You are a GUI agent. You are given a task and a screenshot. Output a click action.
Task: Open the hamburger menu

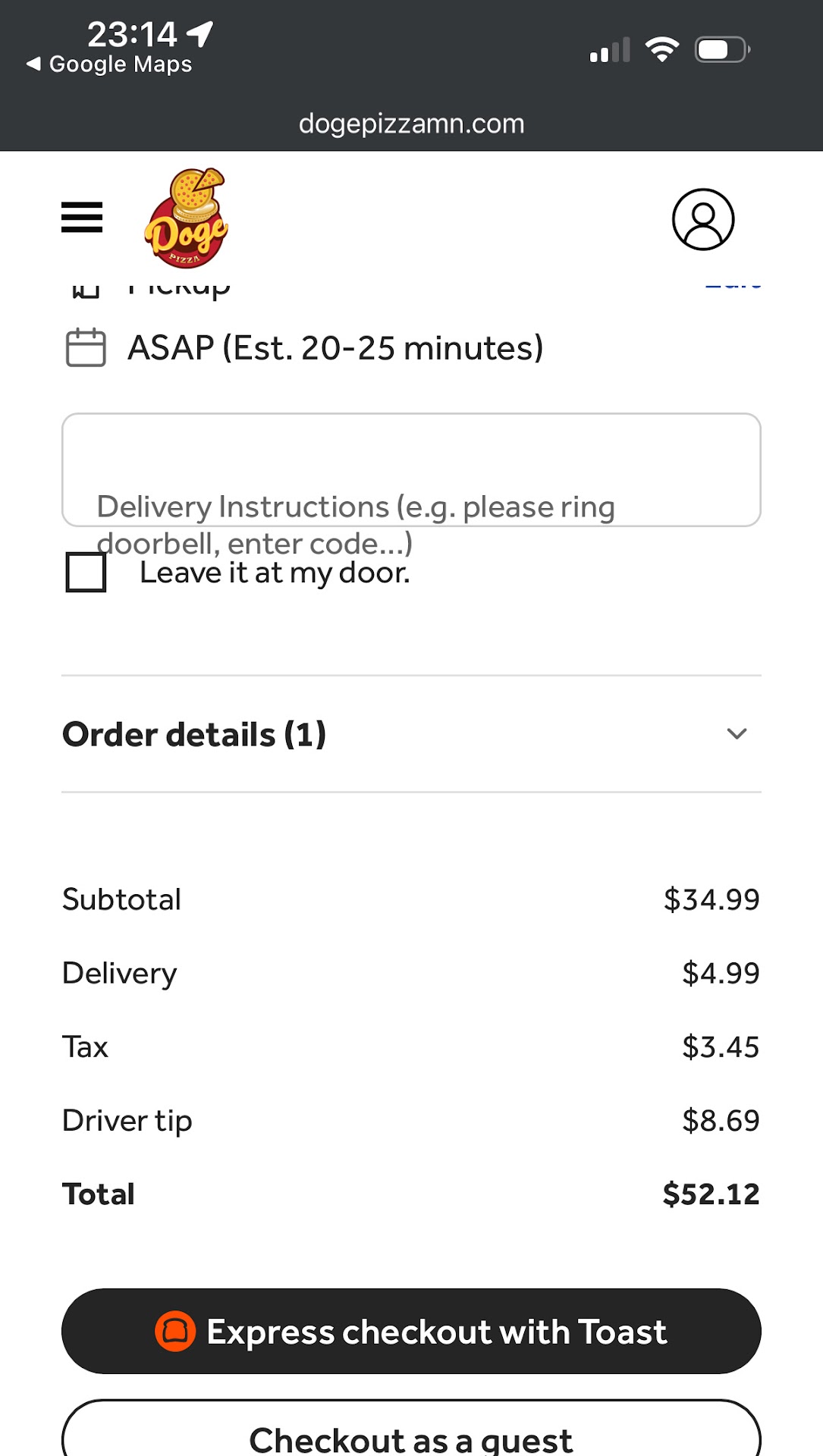(82, 218)
